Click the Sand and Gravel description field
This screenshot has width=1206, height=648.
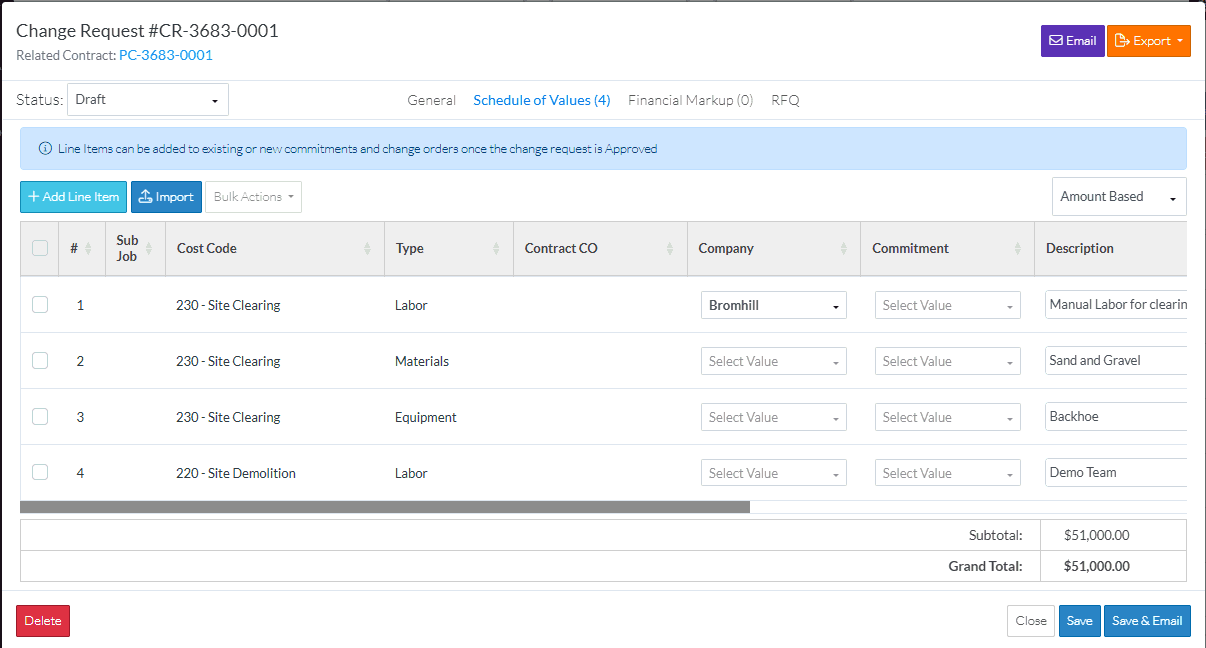1114,361
